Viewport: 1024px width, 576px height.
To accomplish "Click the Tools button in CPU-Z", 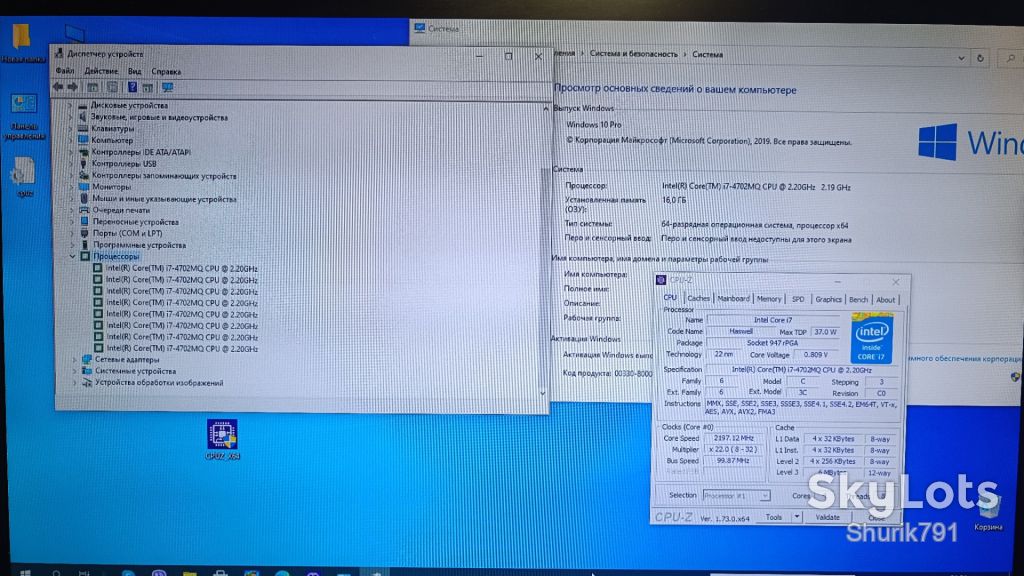I will coord(774,517).
